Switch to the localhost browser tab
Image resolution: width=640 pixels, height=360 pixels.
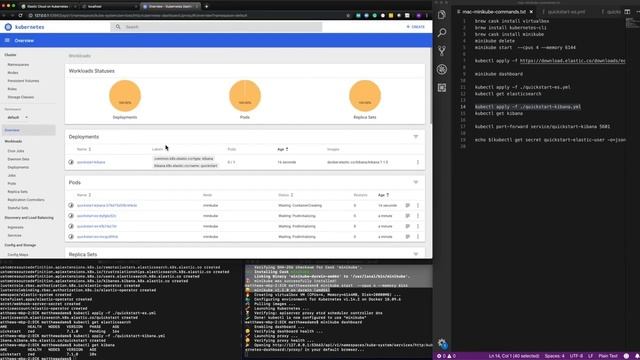[x=109, y=7]
